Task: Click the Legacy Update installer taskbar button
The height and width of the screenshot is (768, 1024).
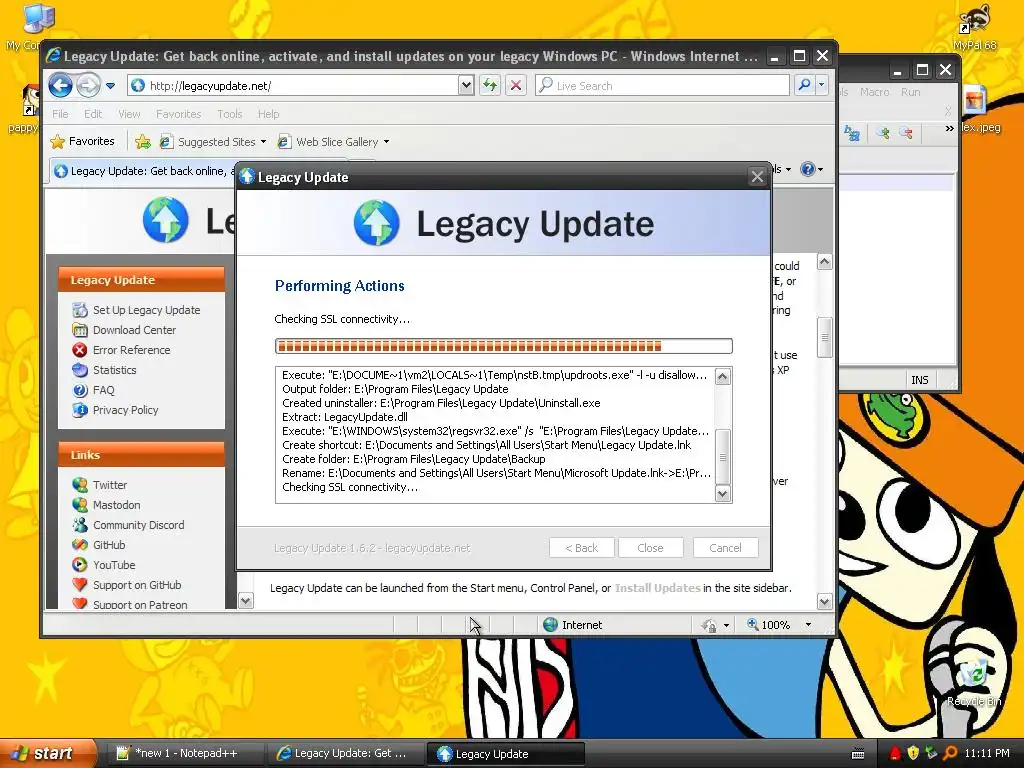Action: [x=505, y=754]
